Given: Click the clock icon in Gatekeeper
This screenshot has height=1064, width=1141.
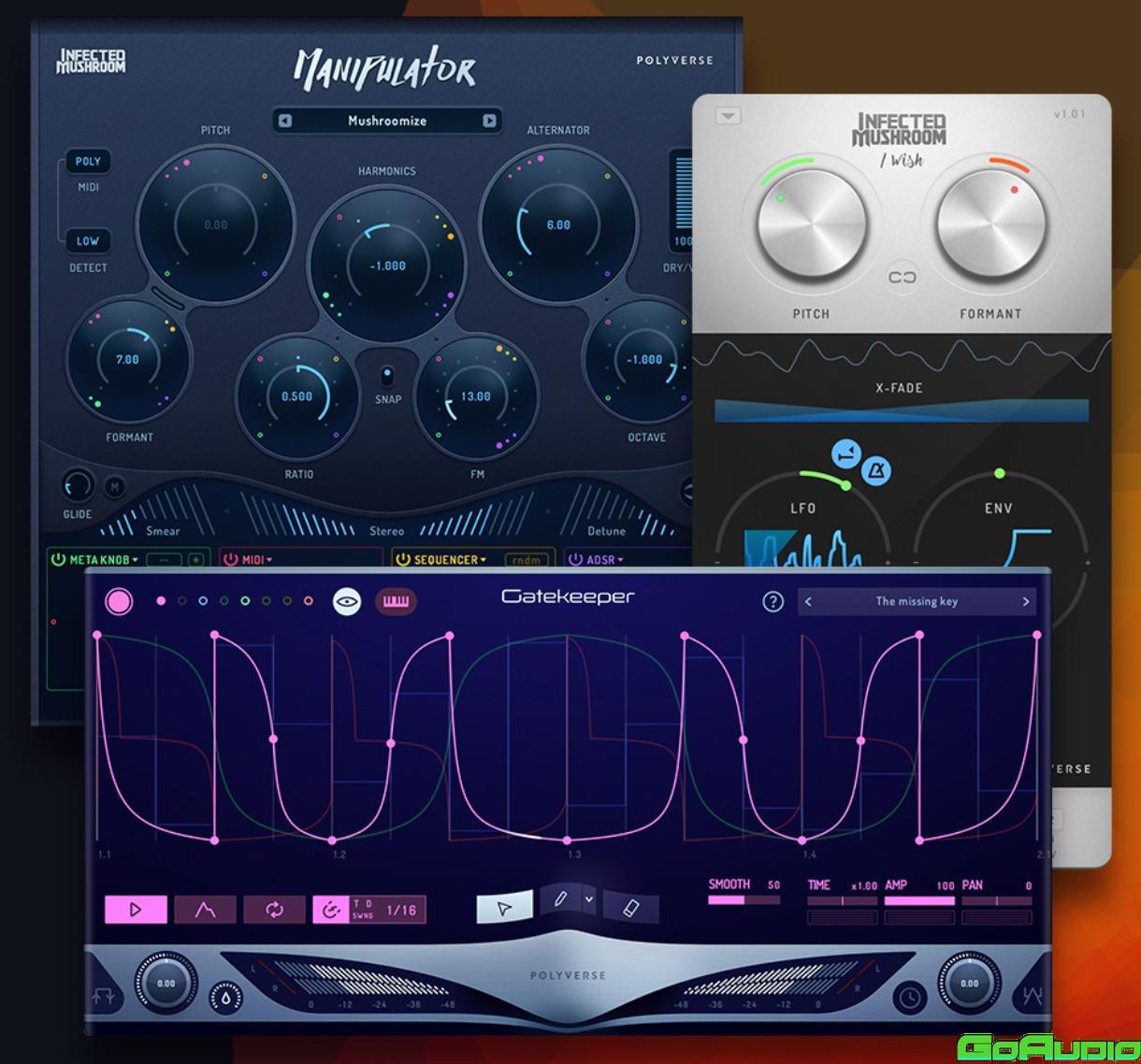Looking at the screenshot, I should [x=909, y=998].
